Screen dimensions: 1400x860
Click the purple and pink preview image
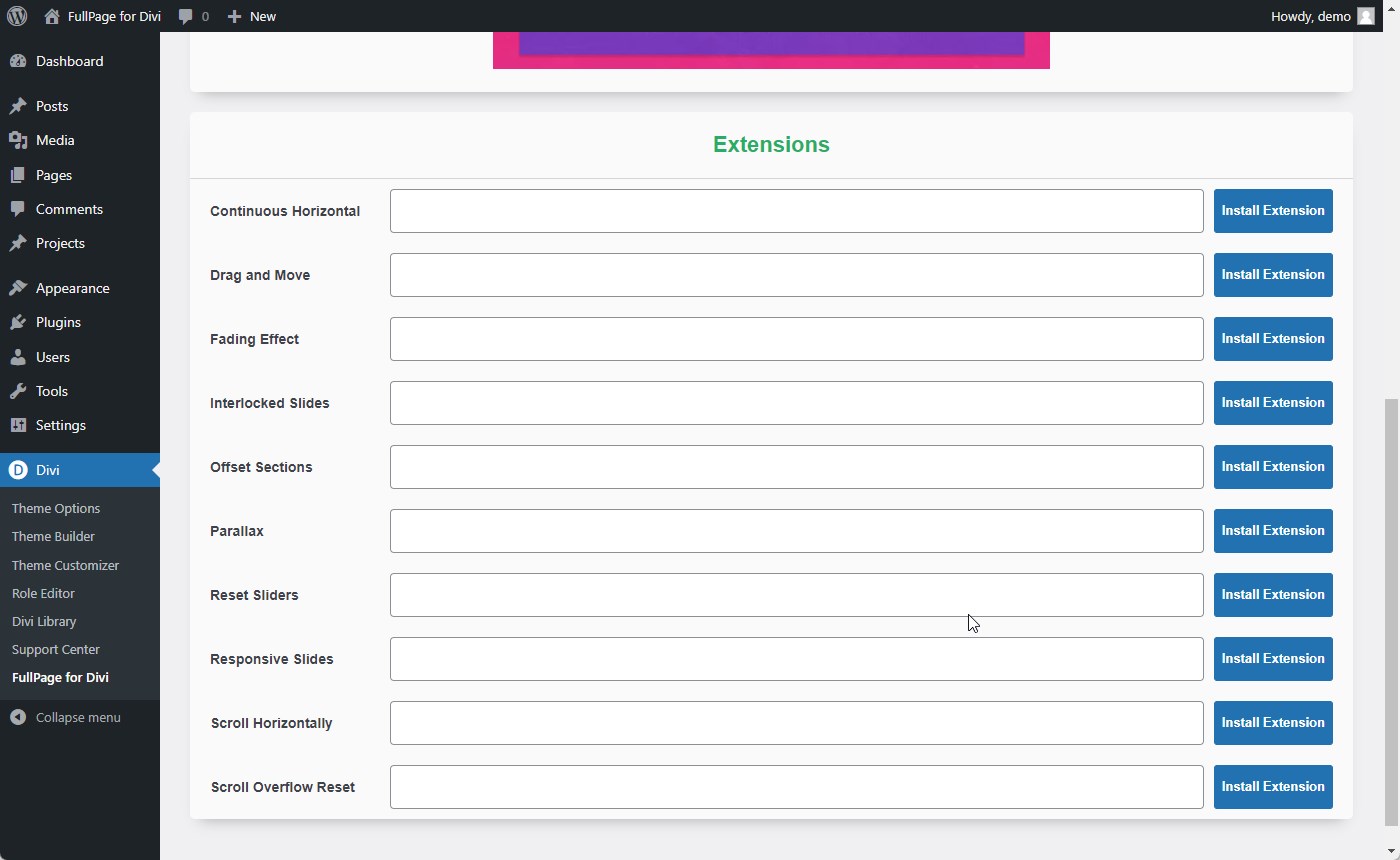771,50
